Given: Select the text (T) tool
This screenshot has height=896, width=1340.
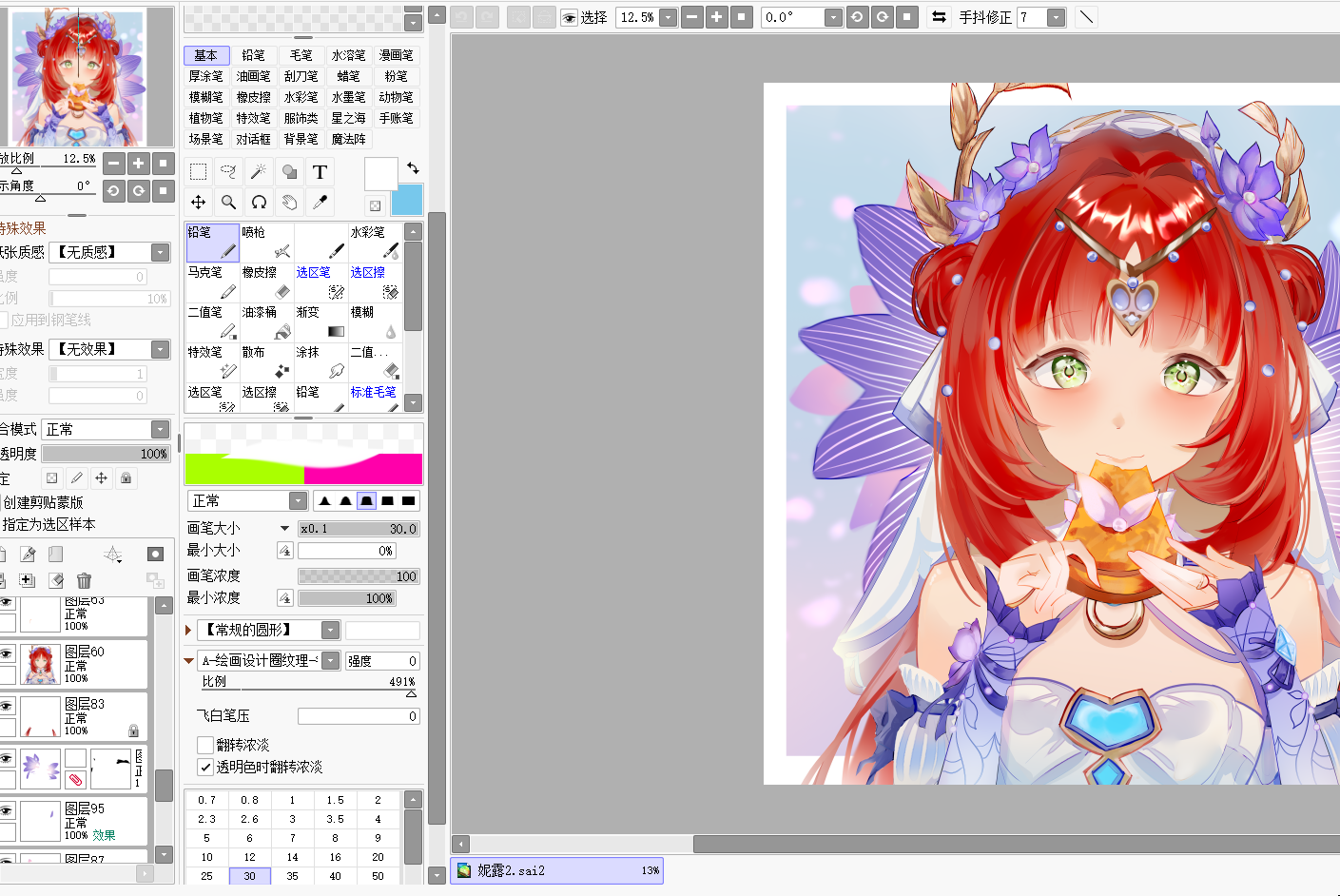Looking at the screenshot, I should tap(320, 172).
